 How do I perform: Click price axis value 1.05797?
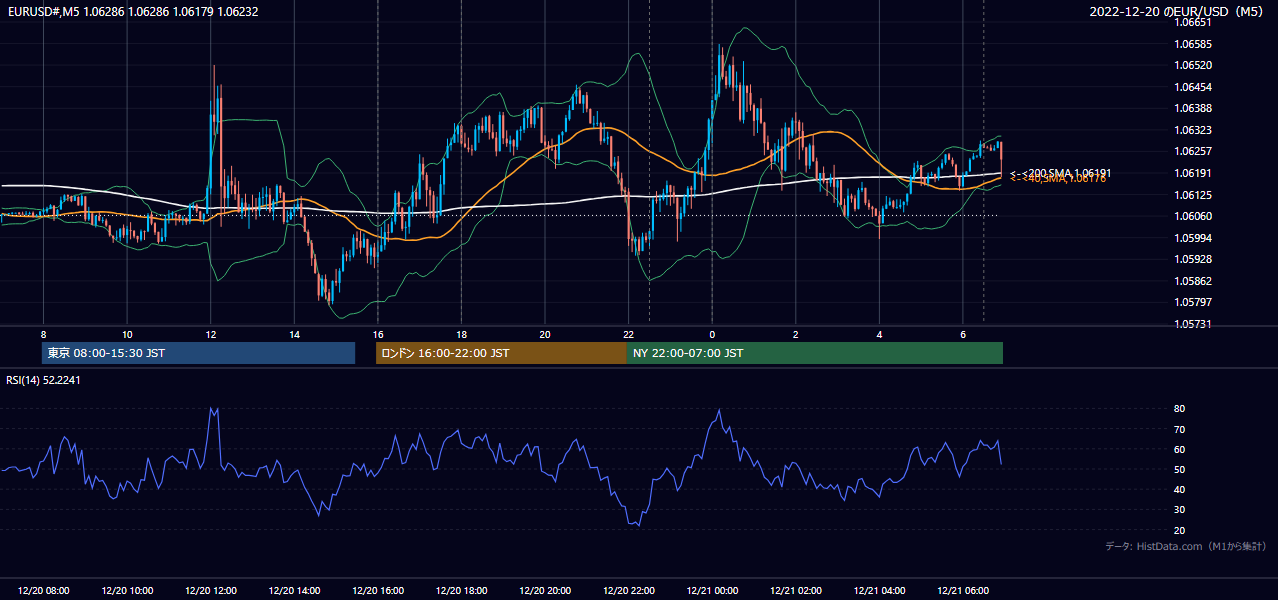1193,302
